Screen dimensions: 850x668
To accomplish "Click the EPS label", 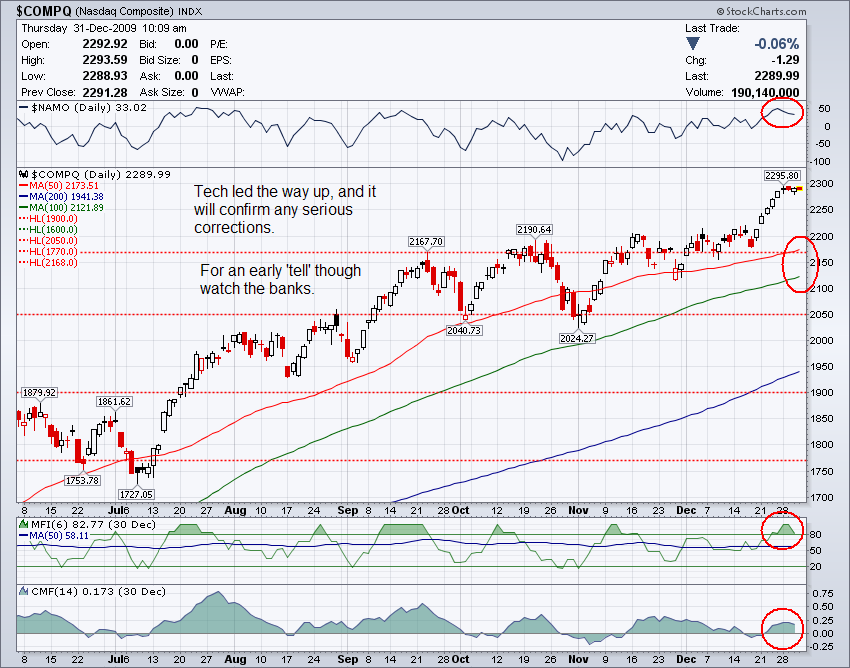I will coord(221,60).
